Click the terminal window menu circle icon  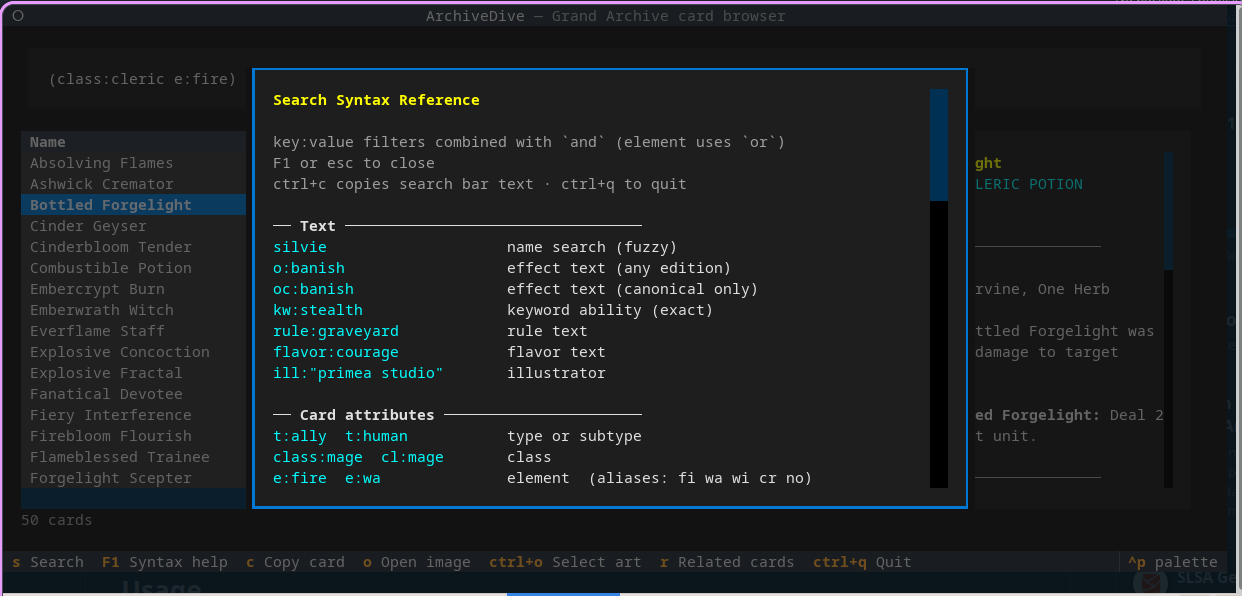[x=18, y=16]
